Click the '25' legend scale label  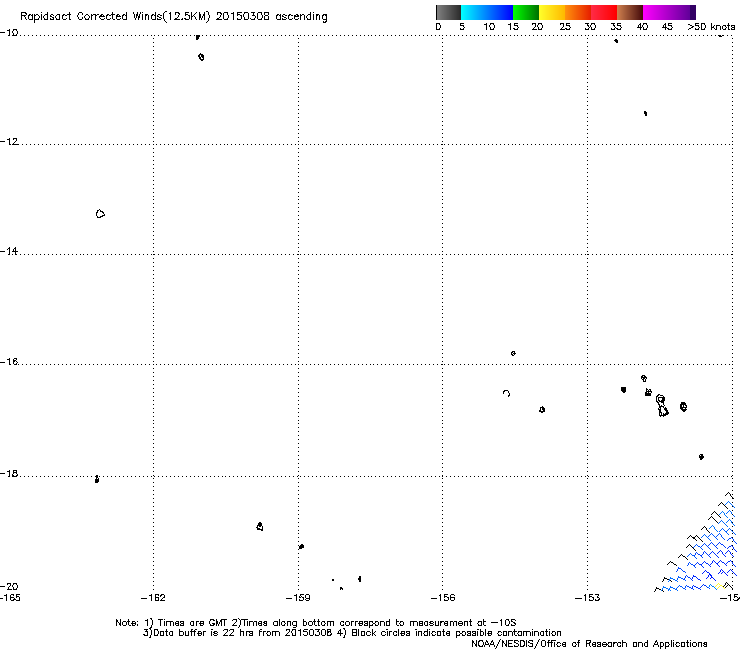pos(565,27)
